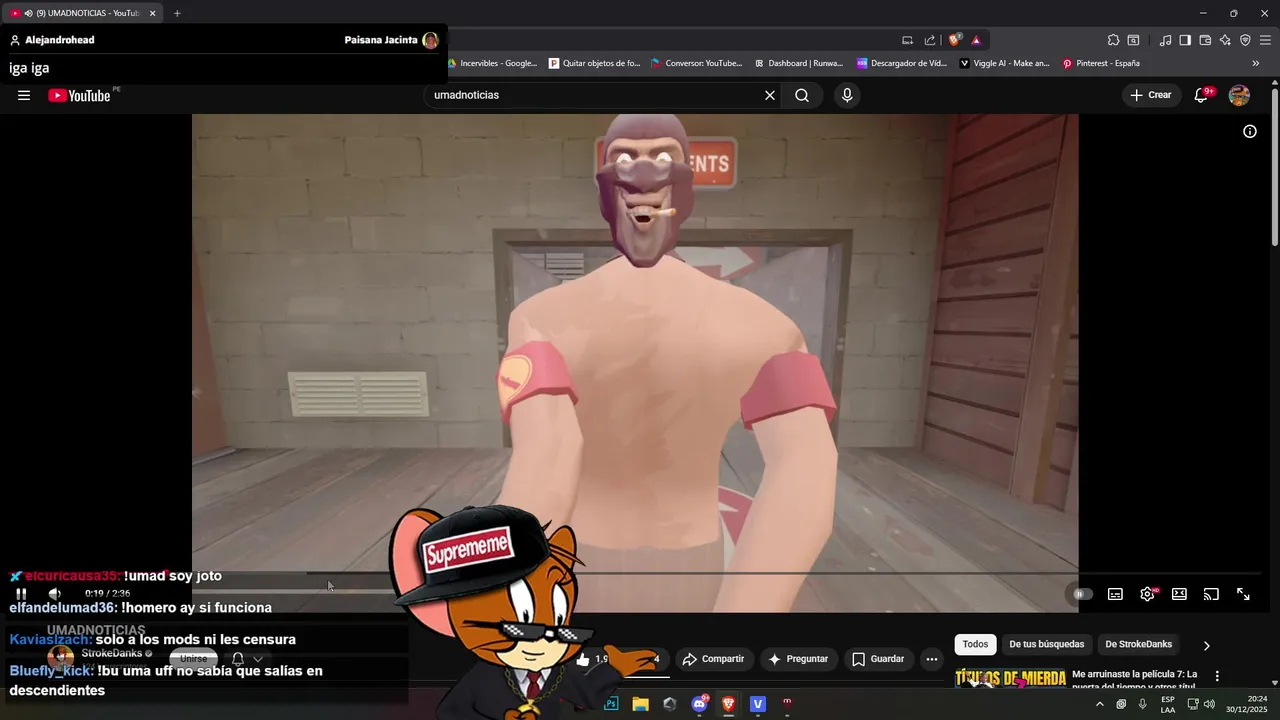
Task: Open player settings gear
Action: tap(1148, 594)
